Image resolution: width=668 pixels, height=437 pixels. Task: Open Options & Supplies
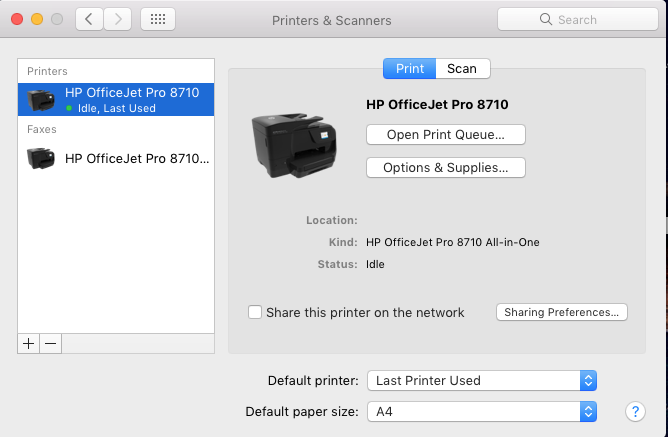(x=446, y=167)
